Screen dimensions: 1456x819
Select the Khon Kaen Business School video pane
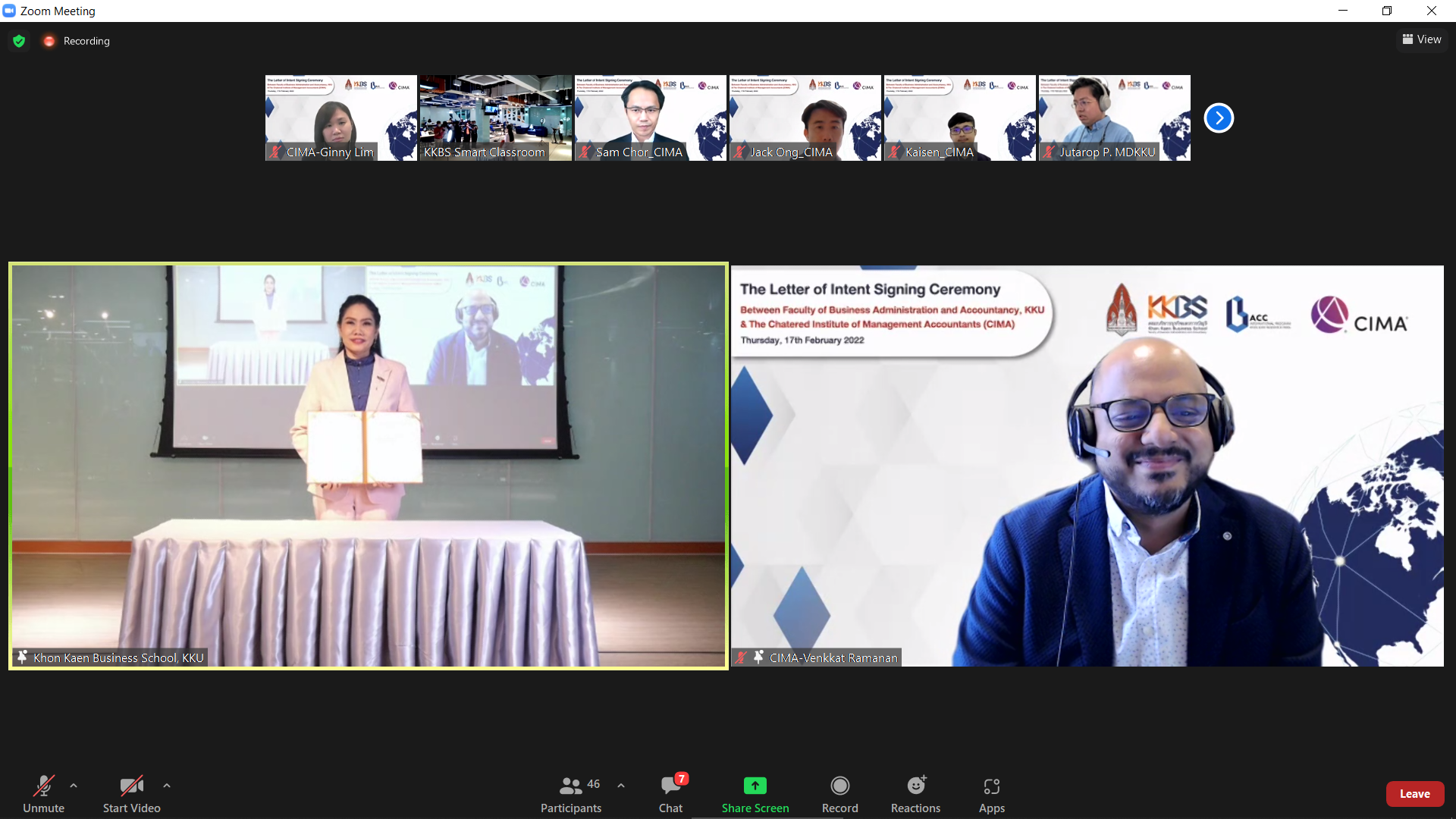[369, 466]
